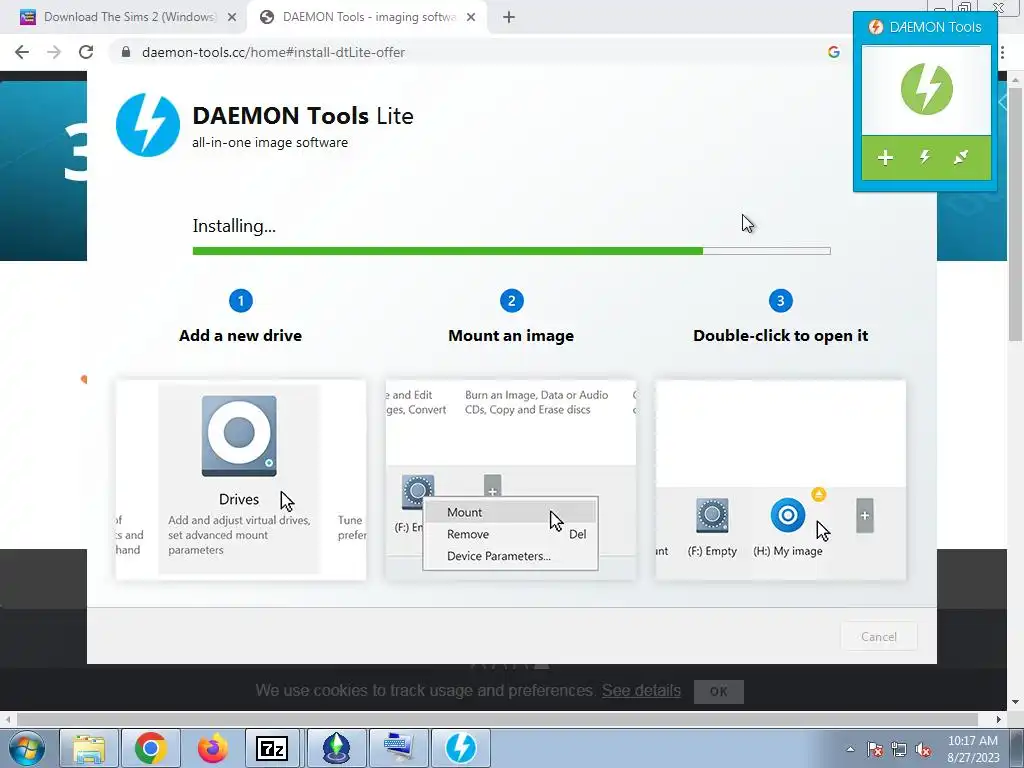
Task: Click the Installing progress bar
Action: tap(511, 251)
